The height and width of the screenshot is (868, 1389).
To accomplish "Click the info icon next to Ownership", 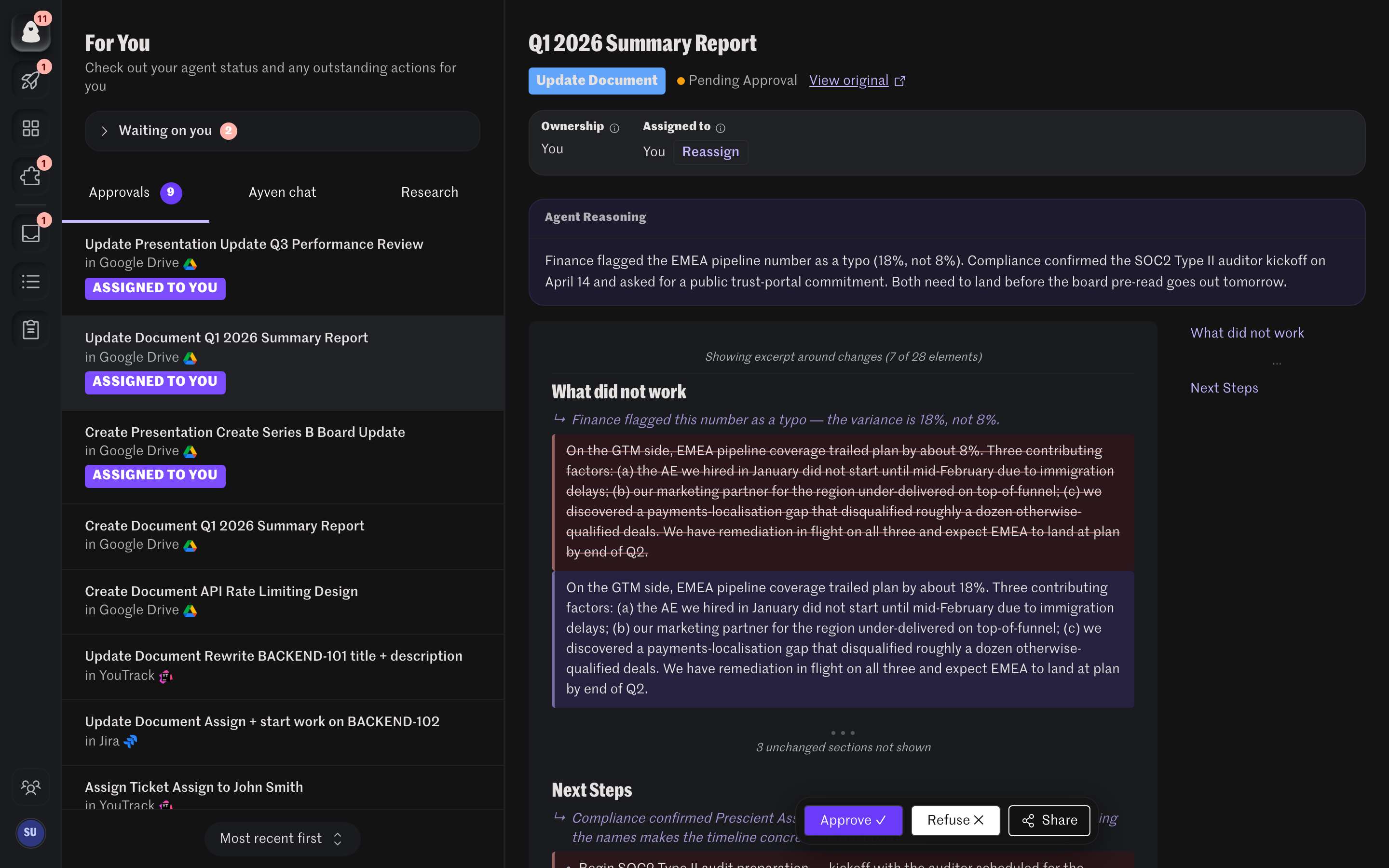I will click(x=614, y=128).
